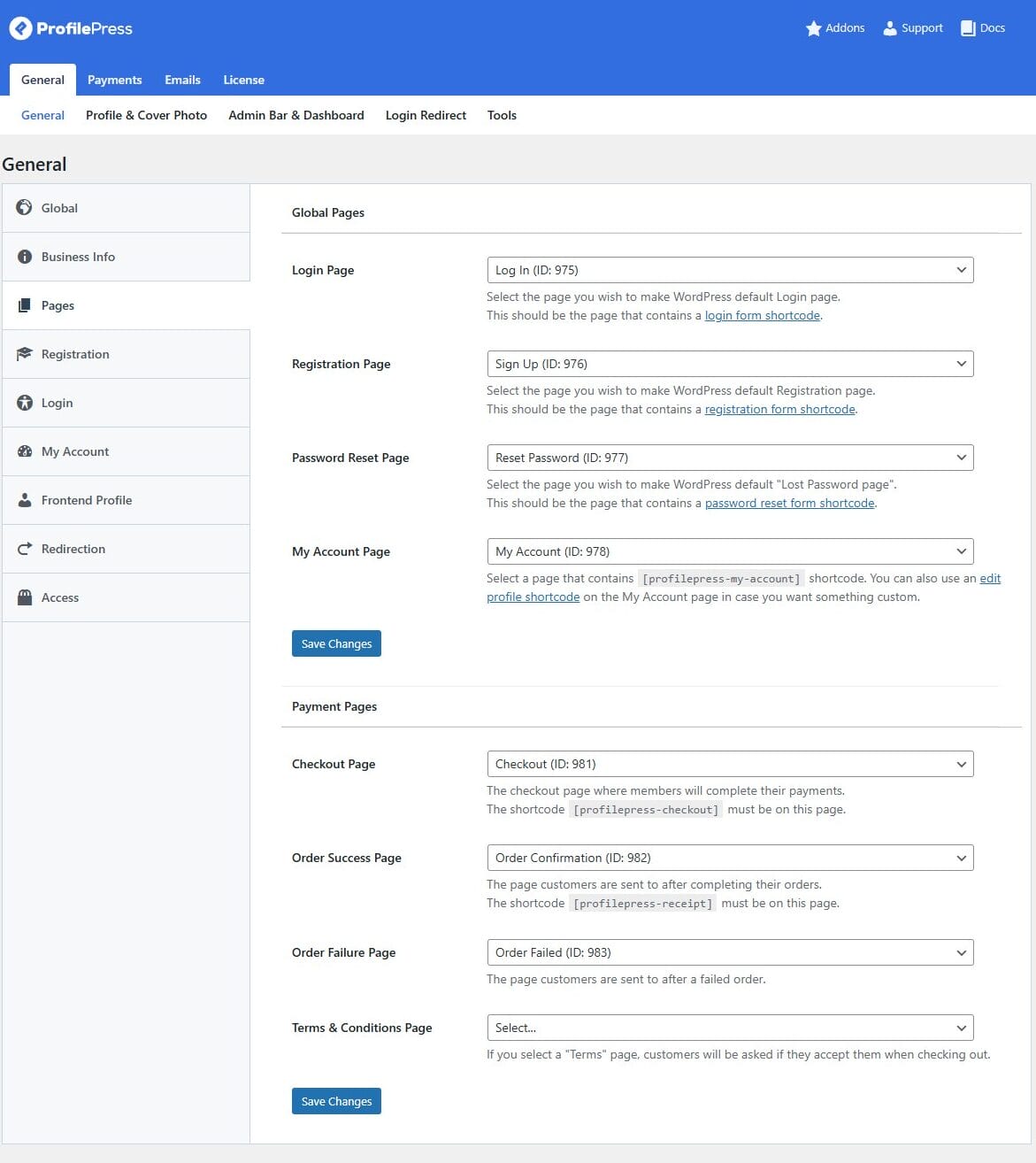Click the Support person icon
Viewport: 1036px width, 1163px height.
point(890,28)
